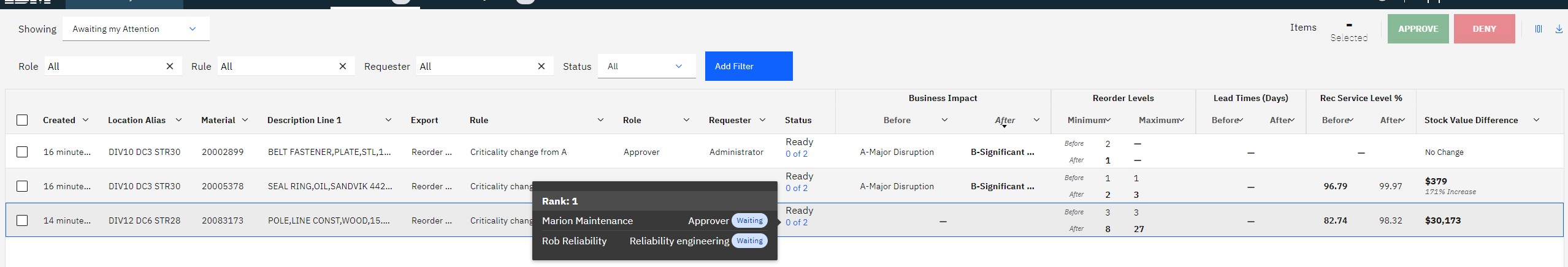Click Waiting badge beside Approver
1568x267 pixels.
pyautogui.click(x=749, y=220)
